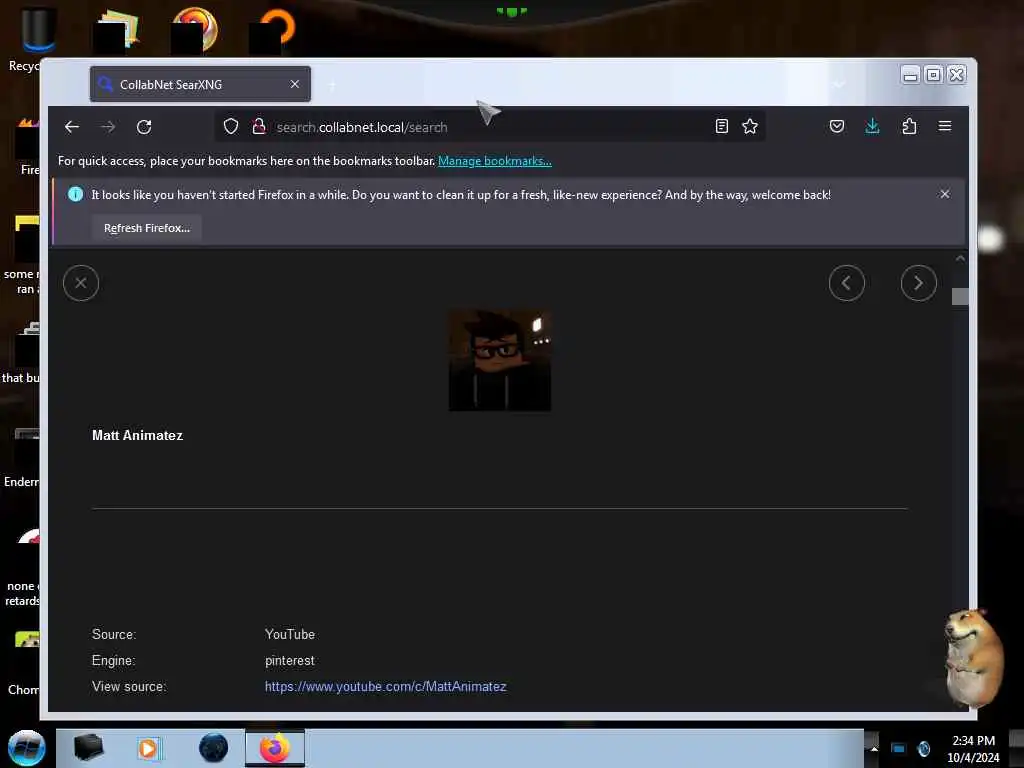The height and width of the screenshot is (768, 1024).
Task: Open the Windows Start menu
Action: [x=27, y=748]
